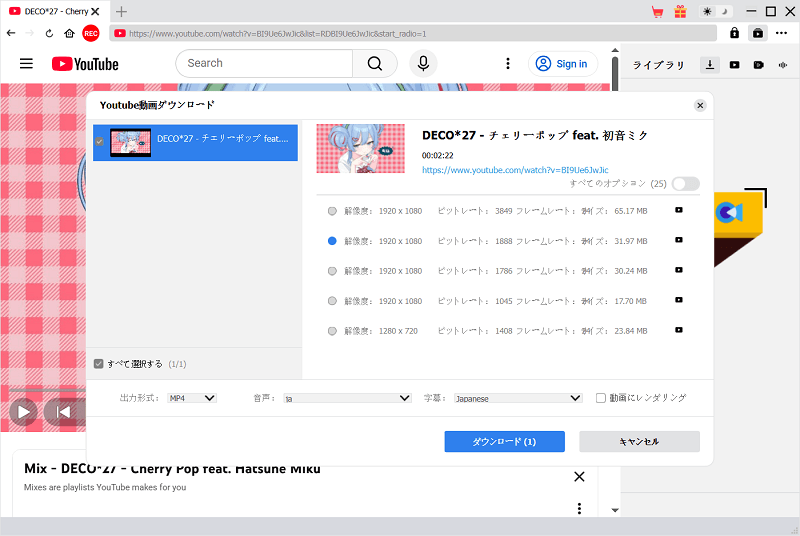The image size is (800, 536).
Task: Click the page scrollbar down arrow
Action: click(615, 510)
